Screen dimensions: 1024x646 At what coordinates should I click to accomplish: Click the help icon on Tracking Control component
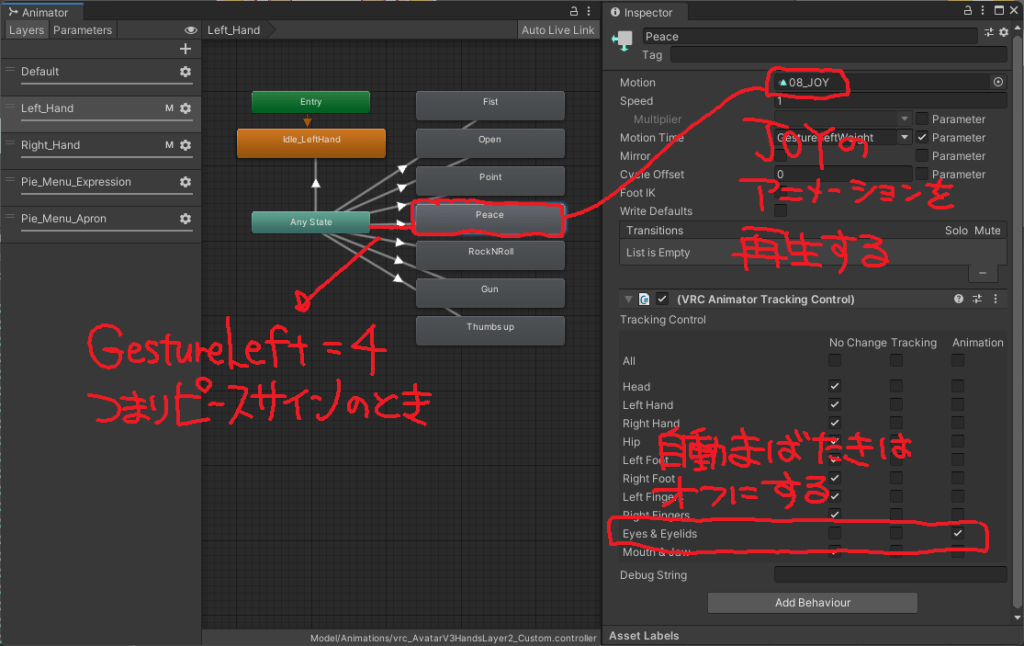pos(957,298)
